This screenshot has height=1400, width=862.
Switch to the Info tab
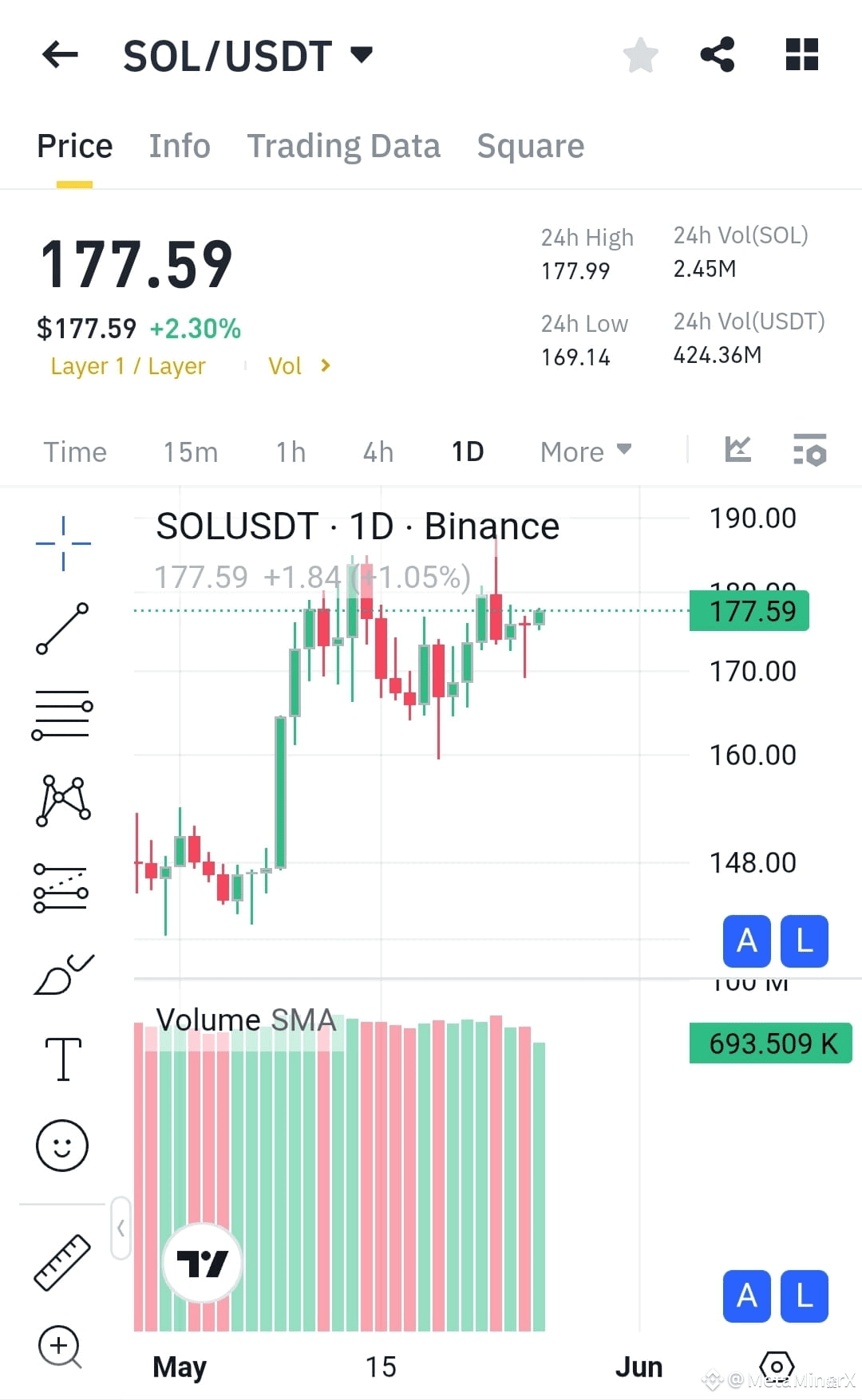[x=180, y=146]
